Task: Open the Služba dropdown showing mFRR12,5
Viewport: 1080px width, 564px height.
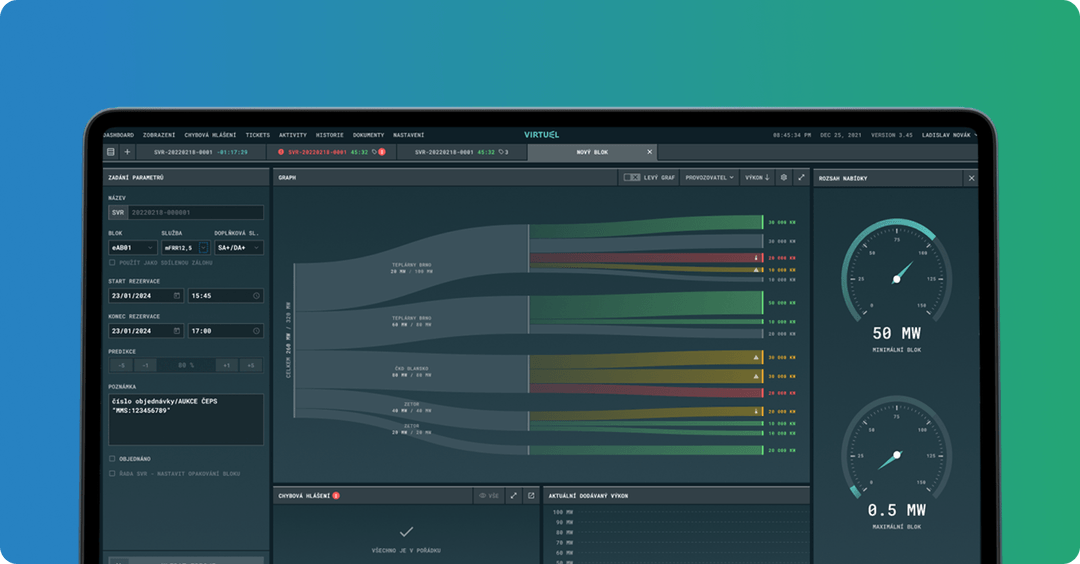Action: tap(185, 248)
